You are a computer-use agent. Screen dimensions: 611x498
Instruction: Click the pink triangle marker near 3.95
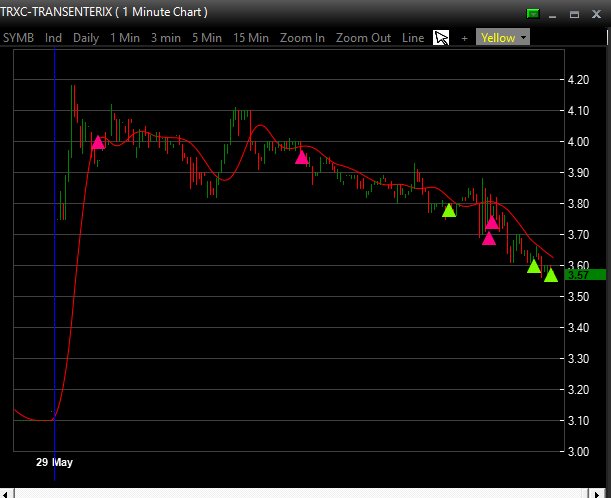pyautogui.click(x=301, y=157)
